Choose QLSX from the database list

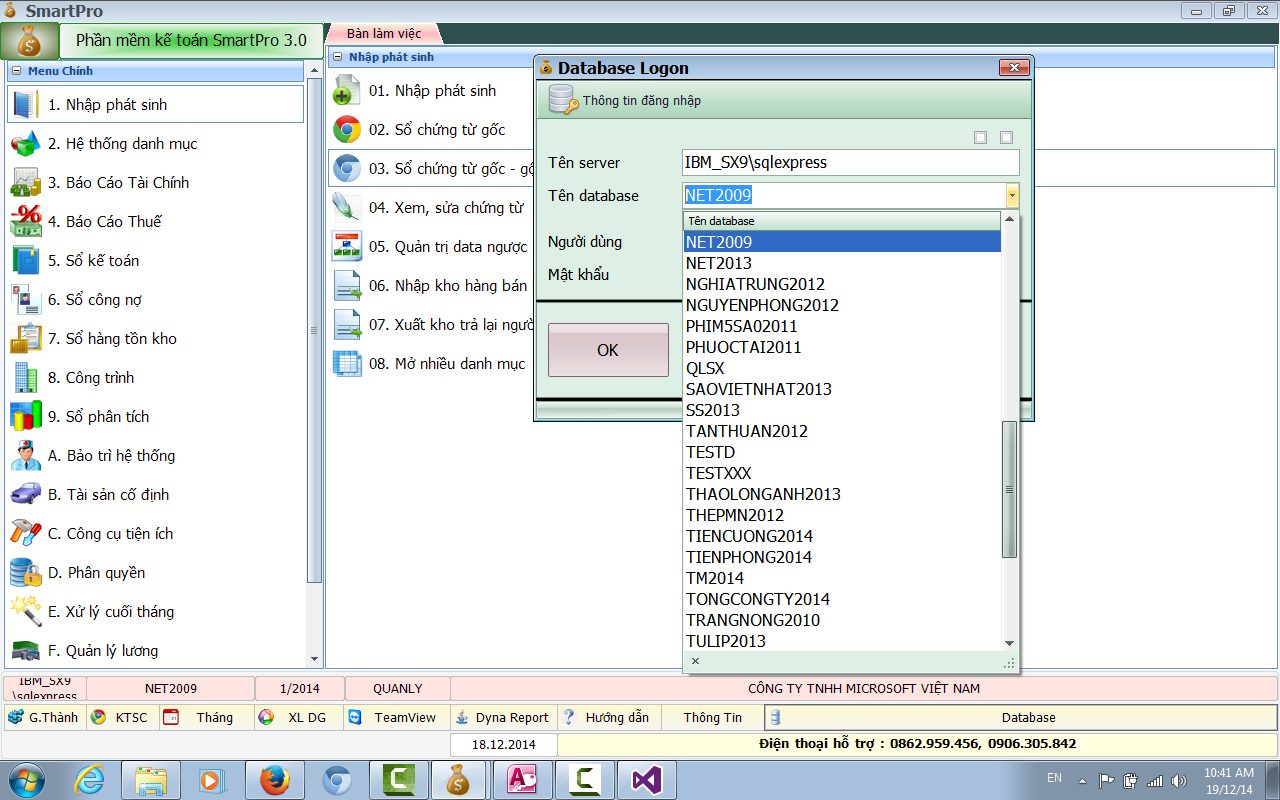(842, 368)
